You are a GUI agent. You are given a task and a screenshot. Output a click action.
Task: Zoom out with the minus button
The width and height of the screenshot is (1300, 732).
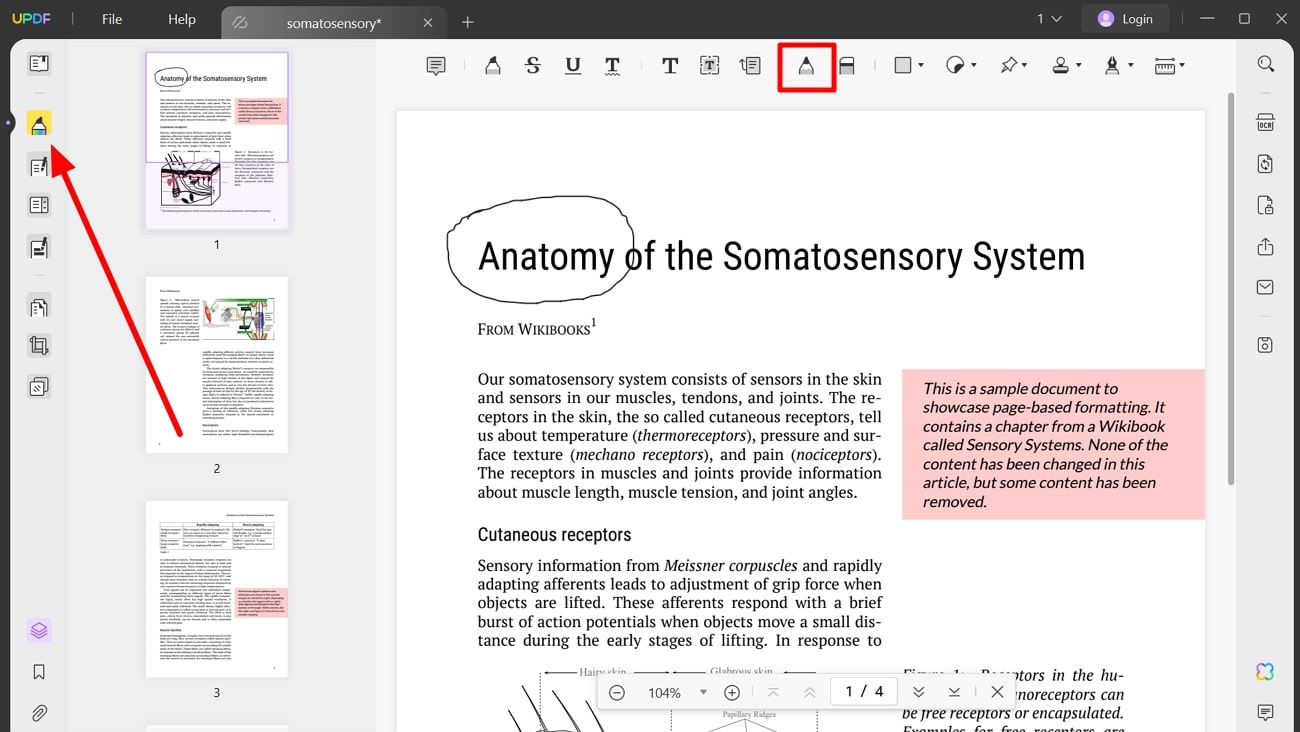click(617, 692)
